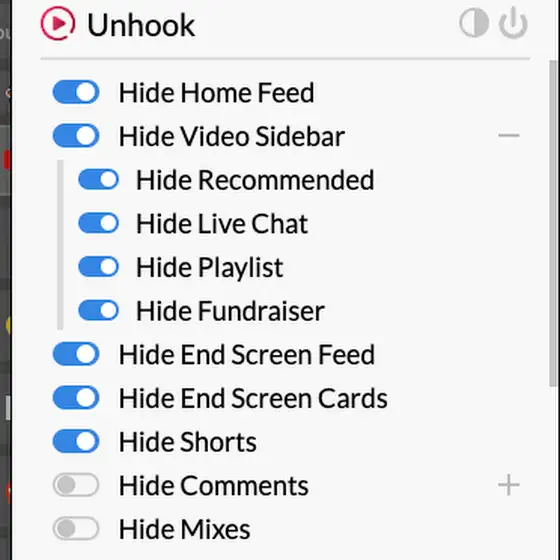Viewport: 560px width, 560px height.
Task: Toggle Hide End Screen Feed off
Action: point(76,354)
